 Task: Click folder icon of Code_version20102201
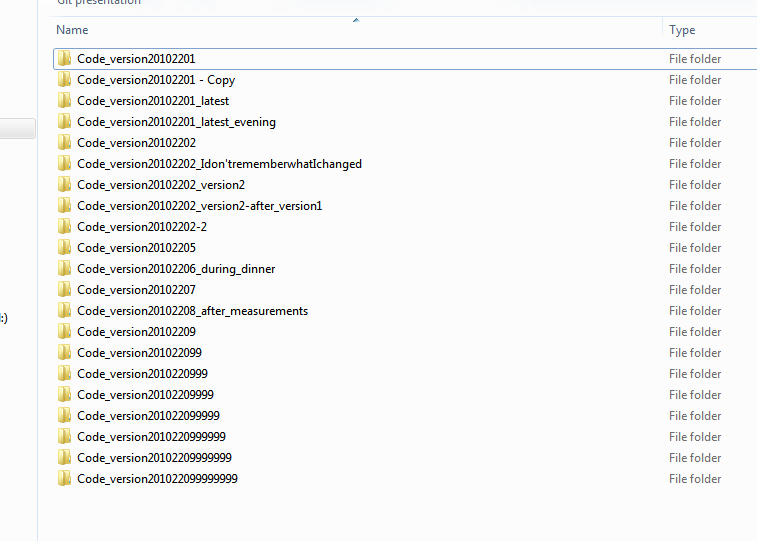[64, 58]
